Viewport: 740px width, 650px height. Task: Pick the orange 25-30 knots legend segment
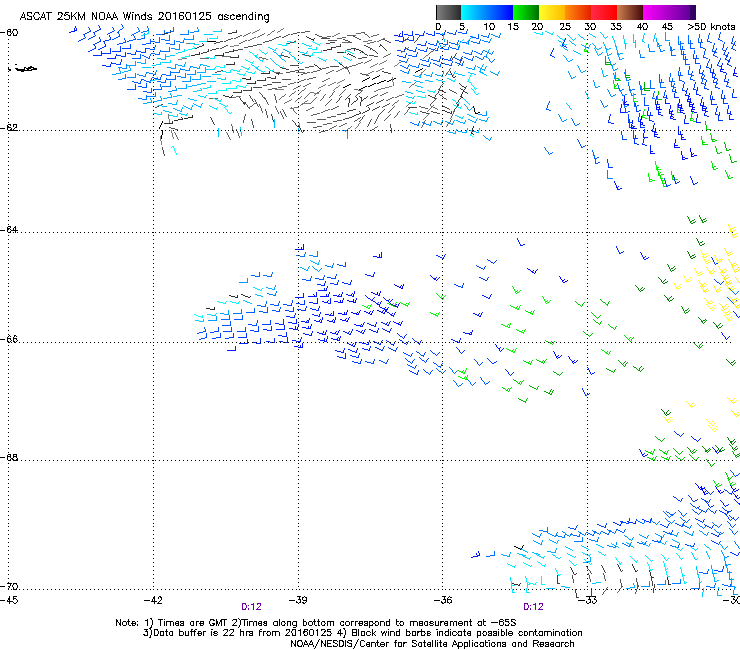pos(578,12)
